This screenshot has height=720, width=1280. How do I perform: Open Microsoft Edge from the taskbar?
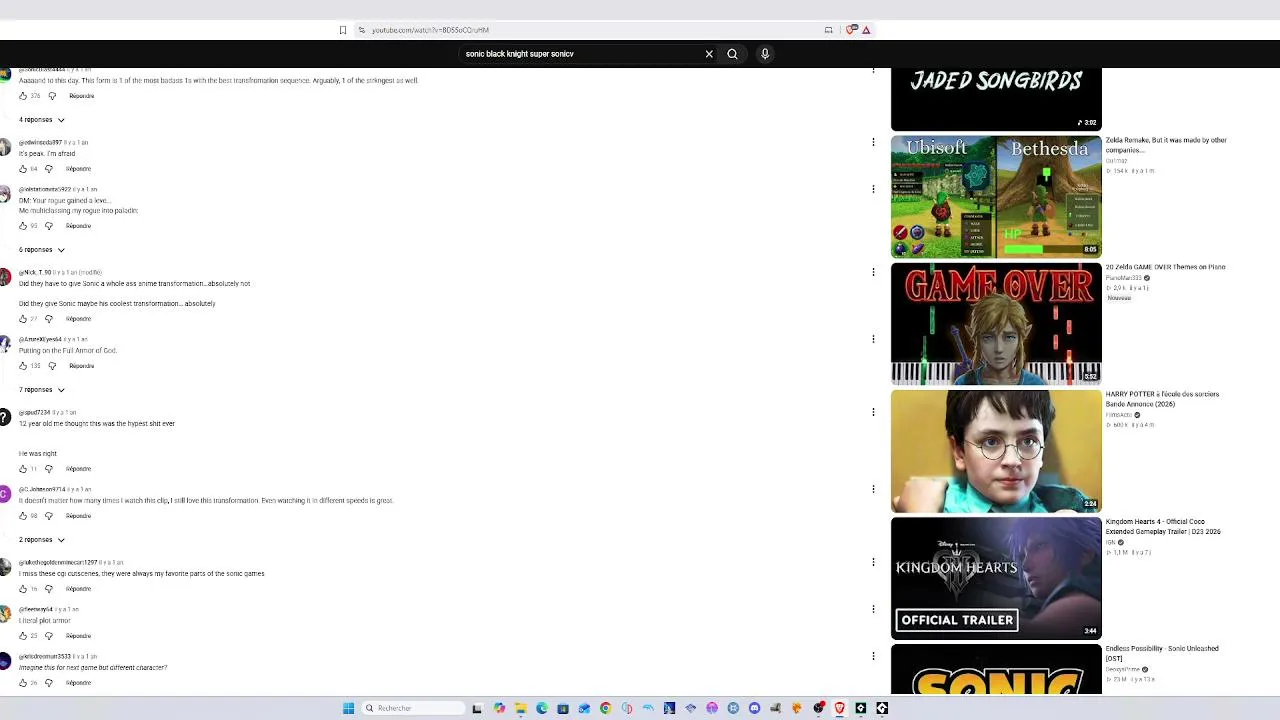(542, 708)
